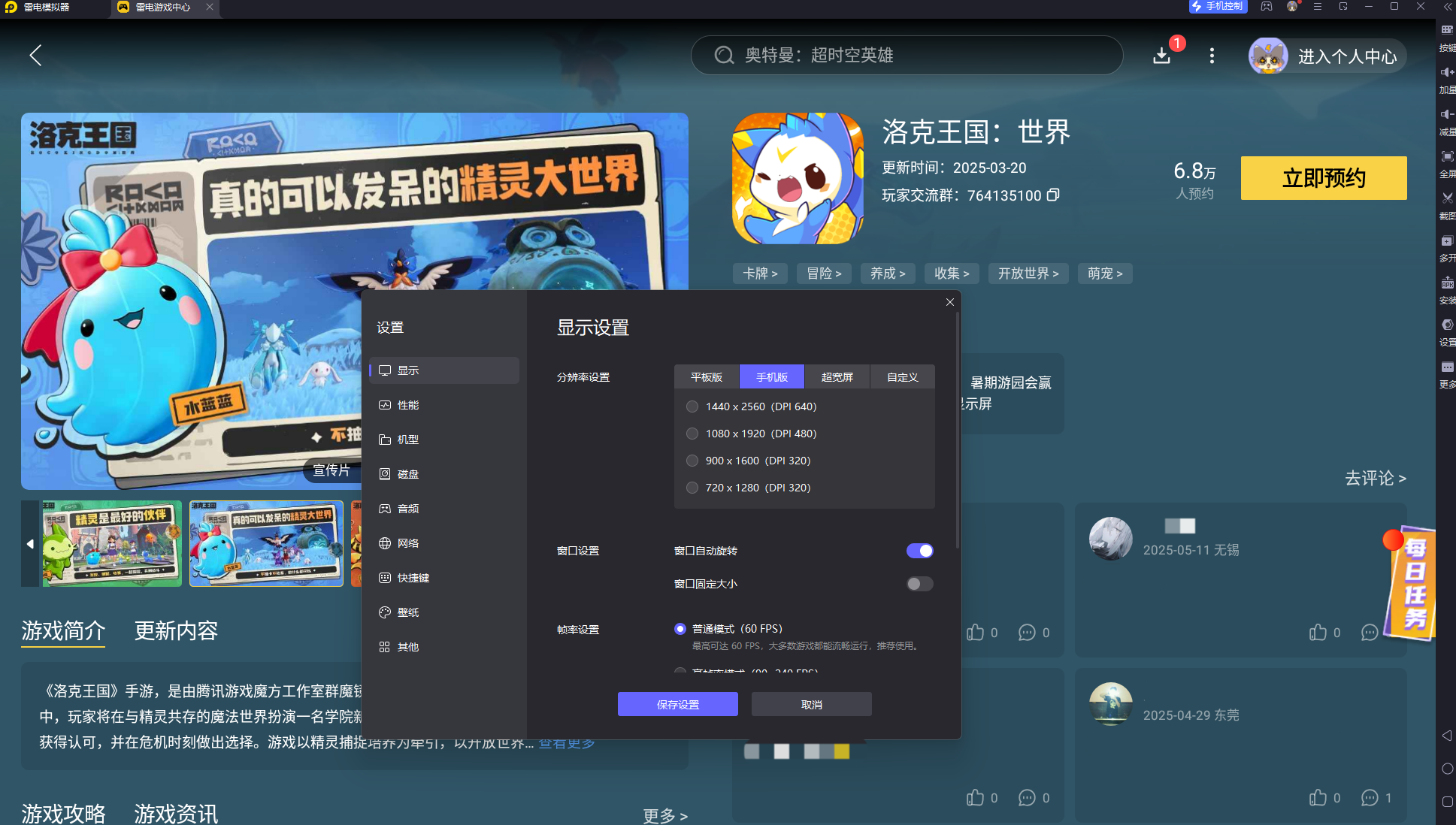Open 壁纸 settings section
Viewport: 1456px width, 825px height.
click(444, 612)
